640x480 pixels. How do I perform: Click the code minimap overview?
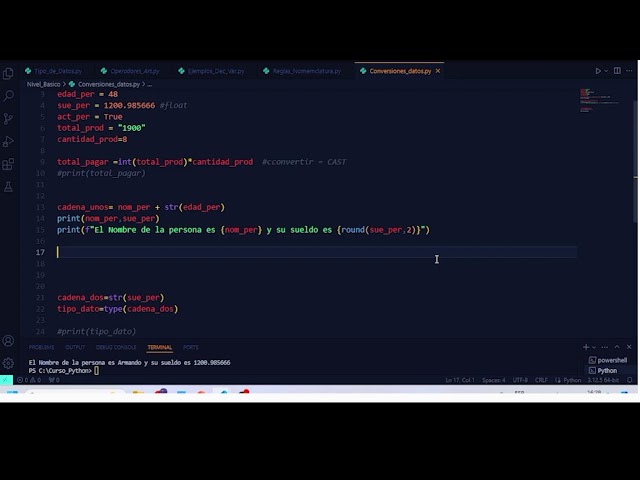click(x=598, y=100)
